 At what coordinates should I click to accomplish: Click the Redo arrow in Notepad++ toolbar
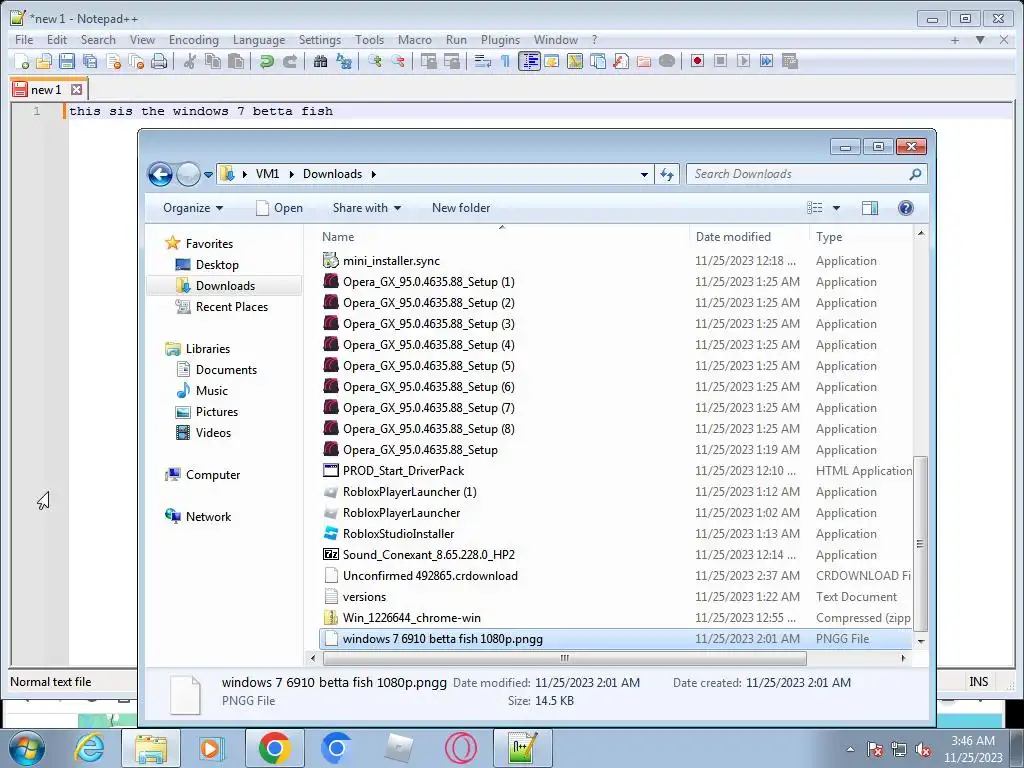(290, 61)
